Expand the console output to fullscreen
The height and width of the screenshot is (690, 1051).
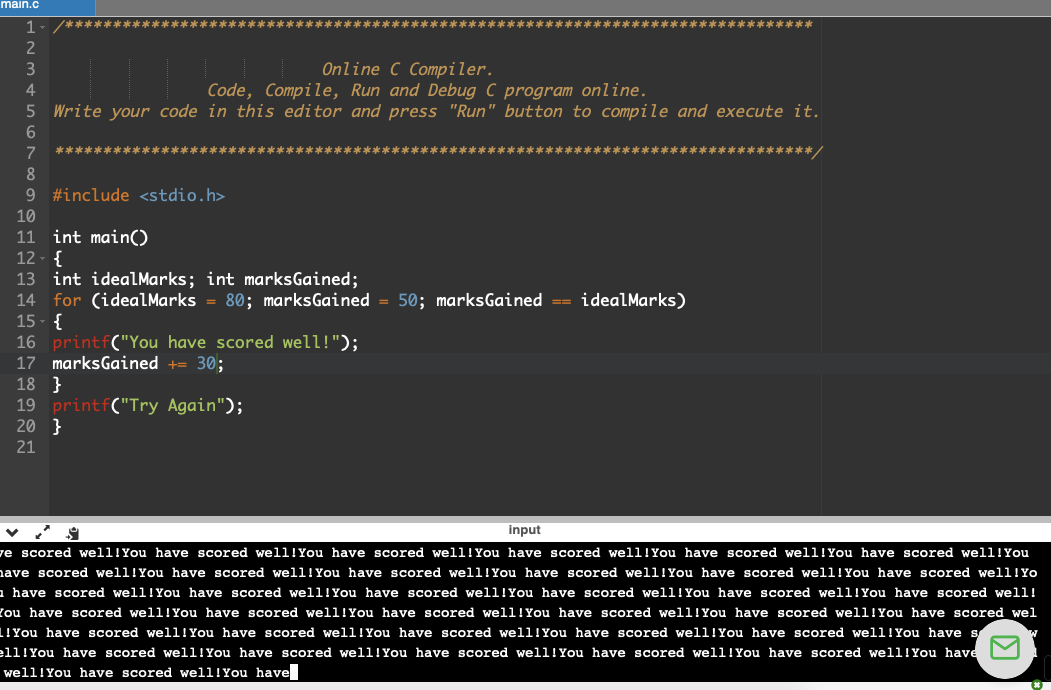(42, 533)
